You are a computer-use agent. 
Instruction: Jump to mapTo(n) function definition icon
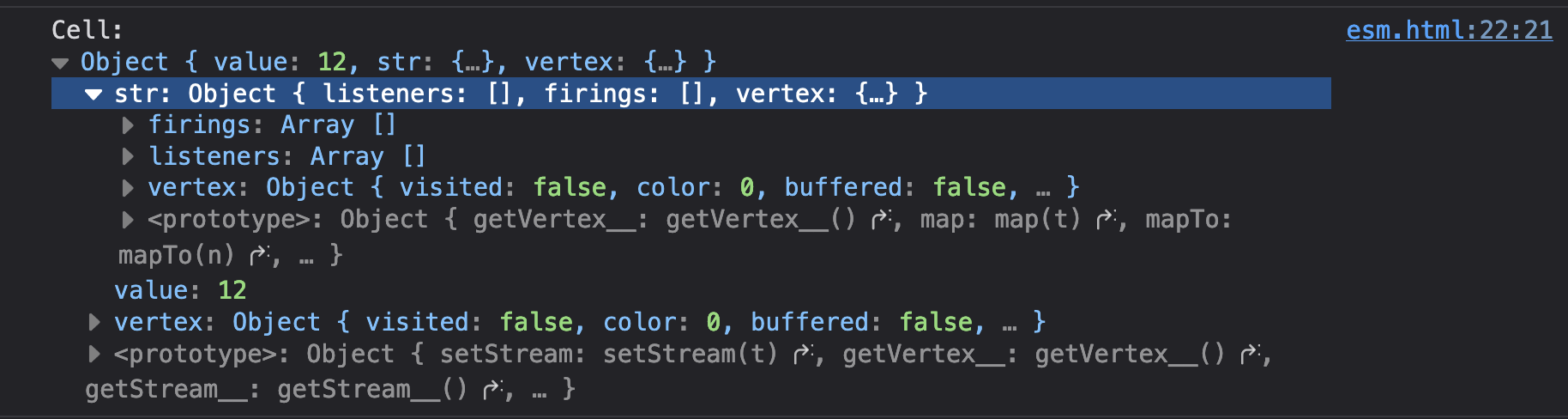259,256
